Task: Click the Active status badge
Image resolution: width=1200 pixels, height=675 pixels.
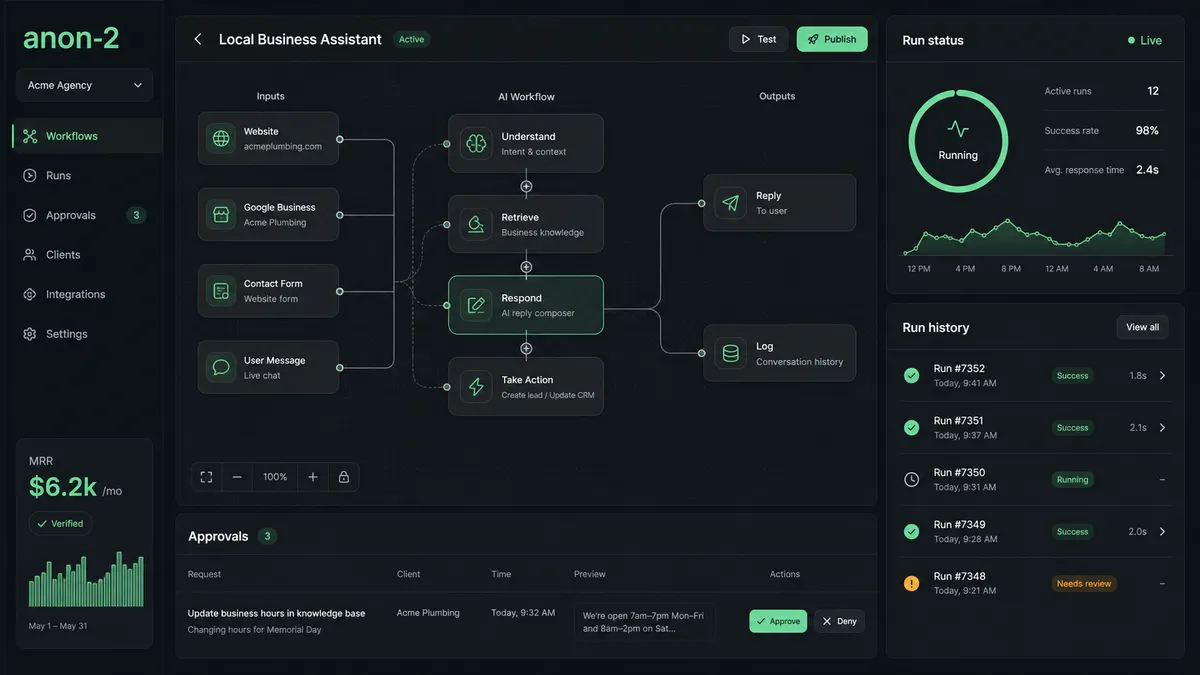Action: coord(412,39)
